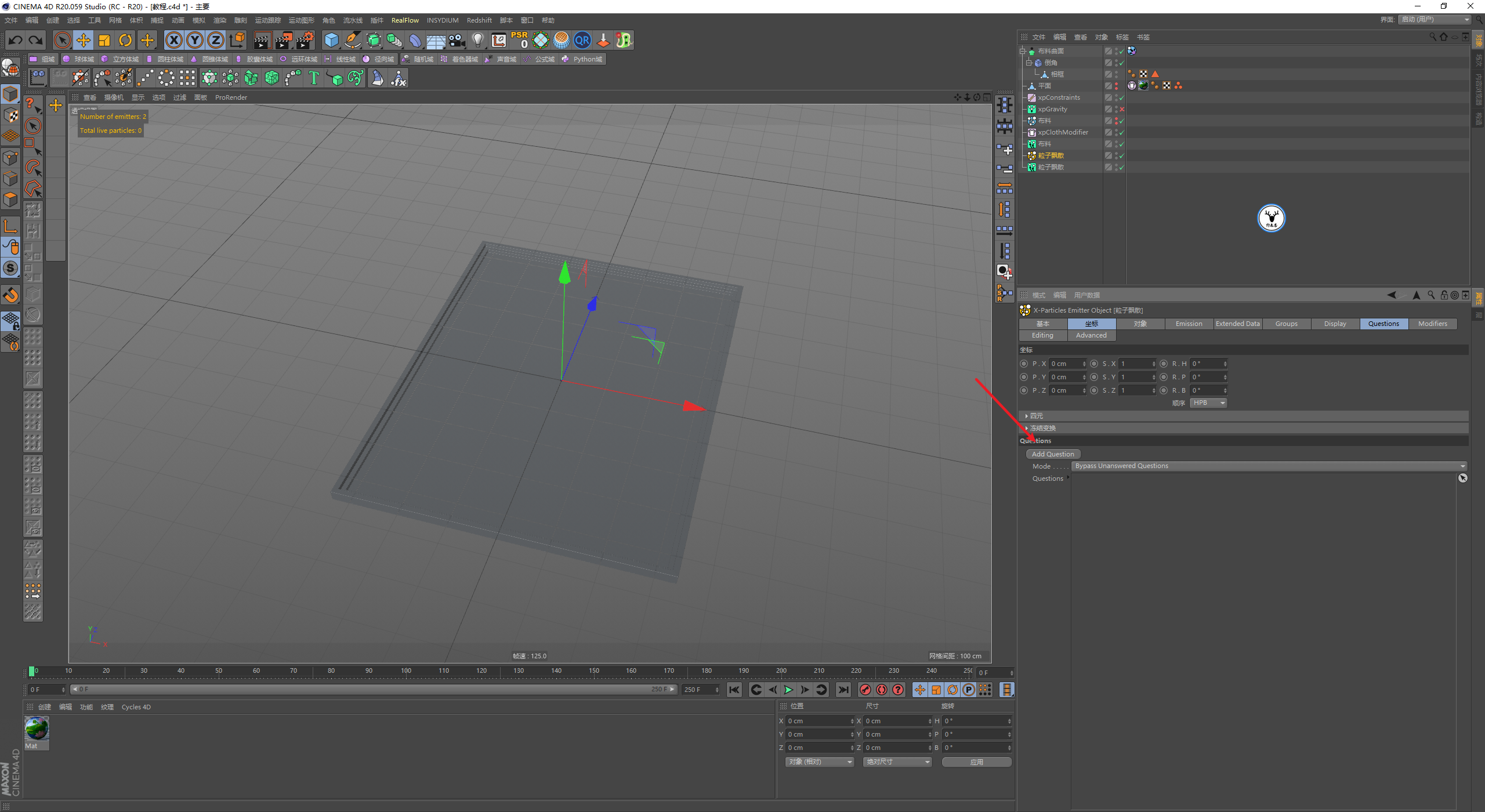Toggle the S.Y animation radio dot
This screenshot has width=1485, height=812.
(x=1094, y=377)
